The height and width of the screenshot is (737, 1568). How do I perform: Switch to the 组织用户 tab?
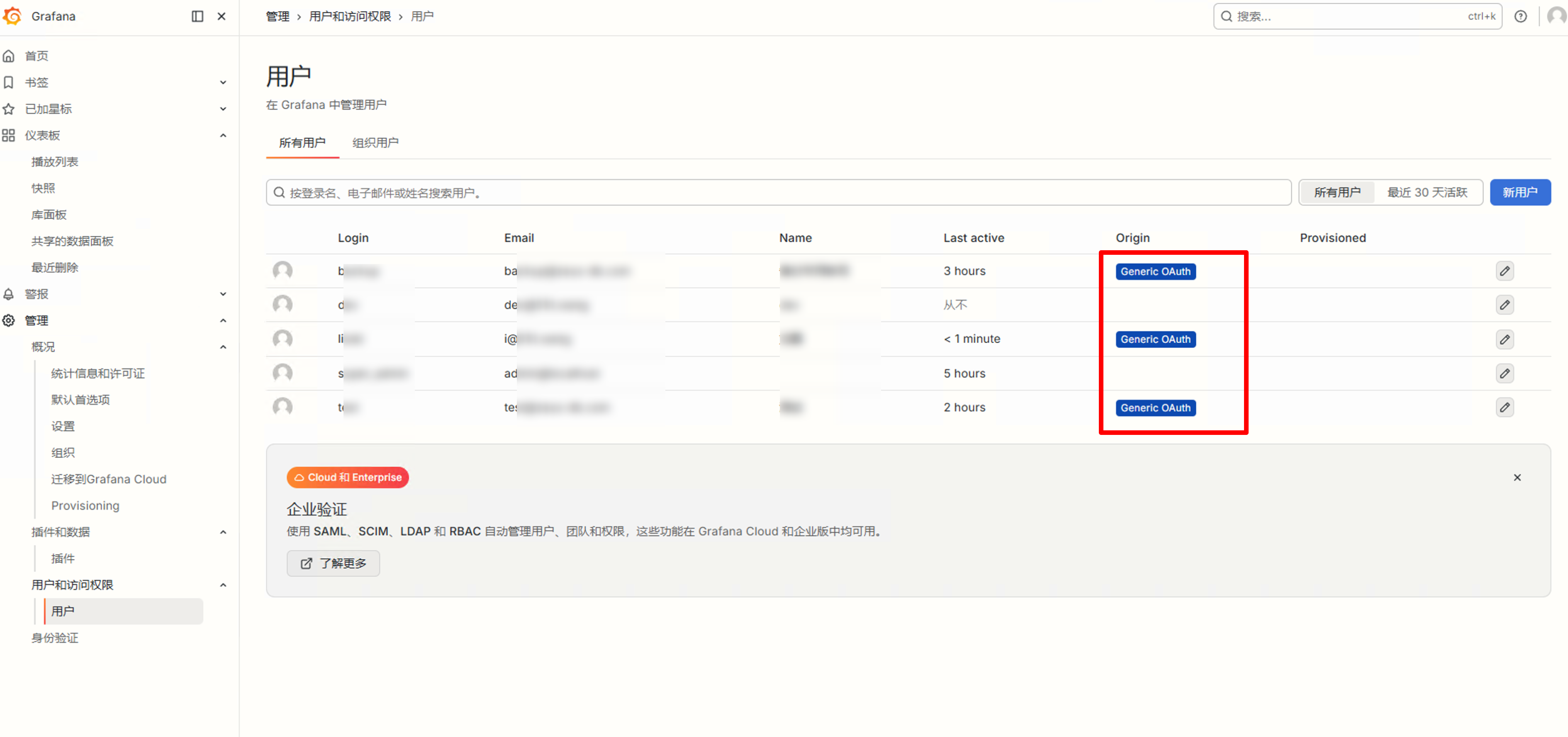point(375,142)
